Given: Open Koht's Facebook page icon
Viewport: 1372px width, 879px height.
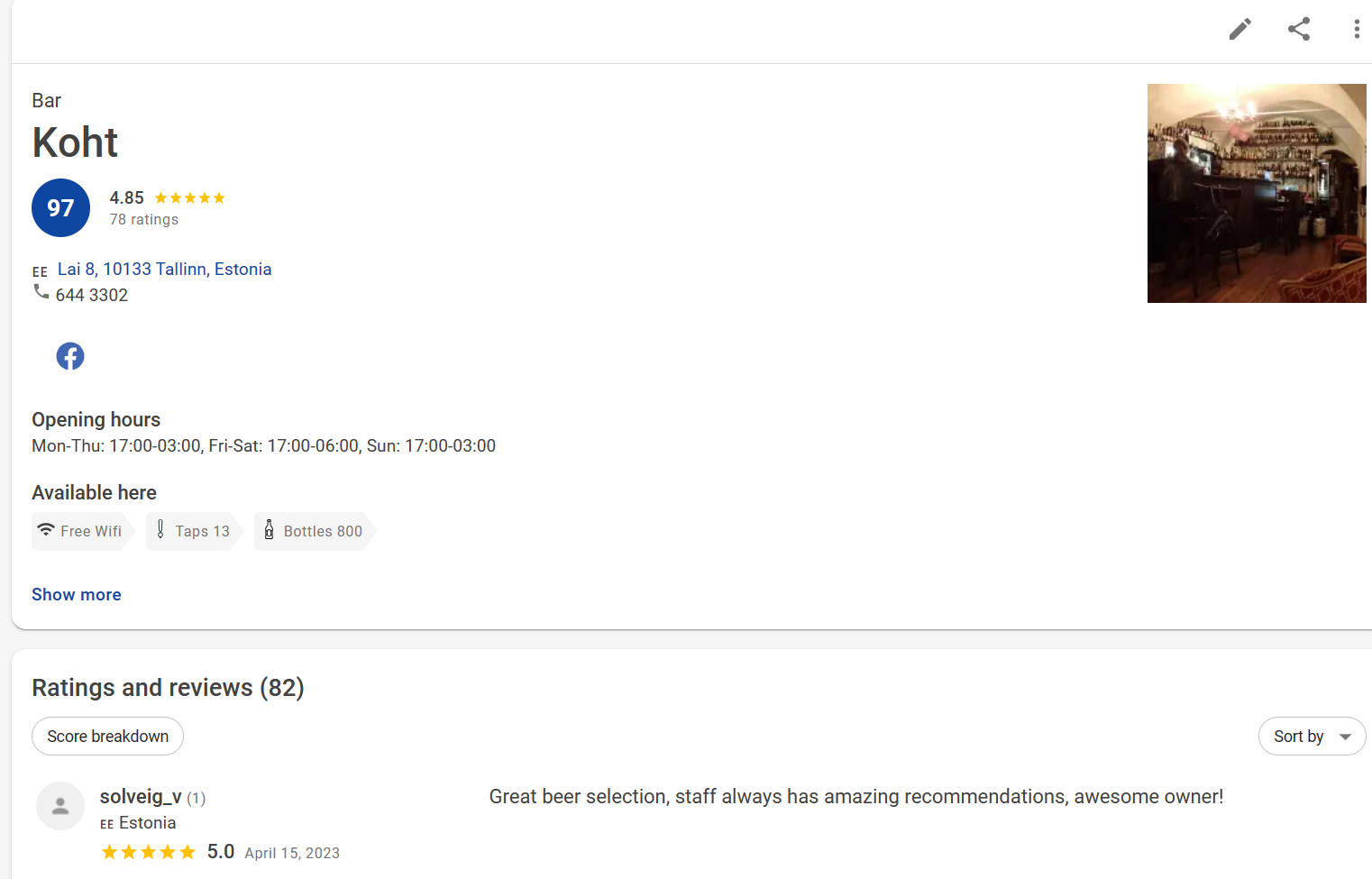Looking at the screenshot, I should coord(70,356).
